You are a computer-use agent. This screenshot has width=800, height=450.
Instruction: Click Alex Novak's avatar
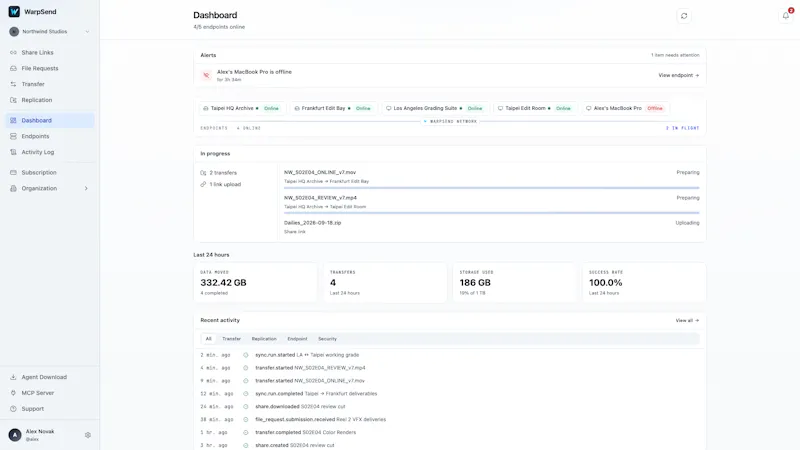point(15,435)
